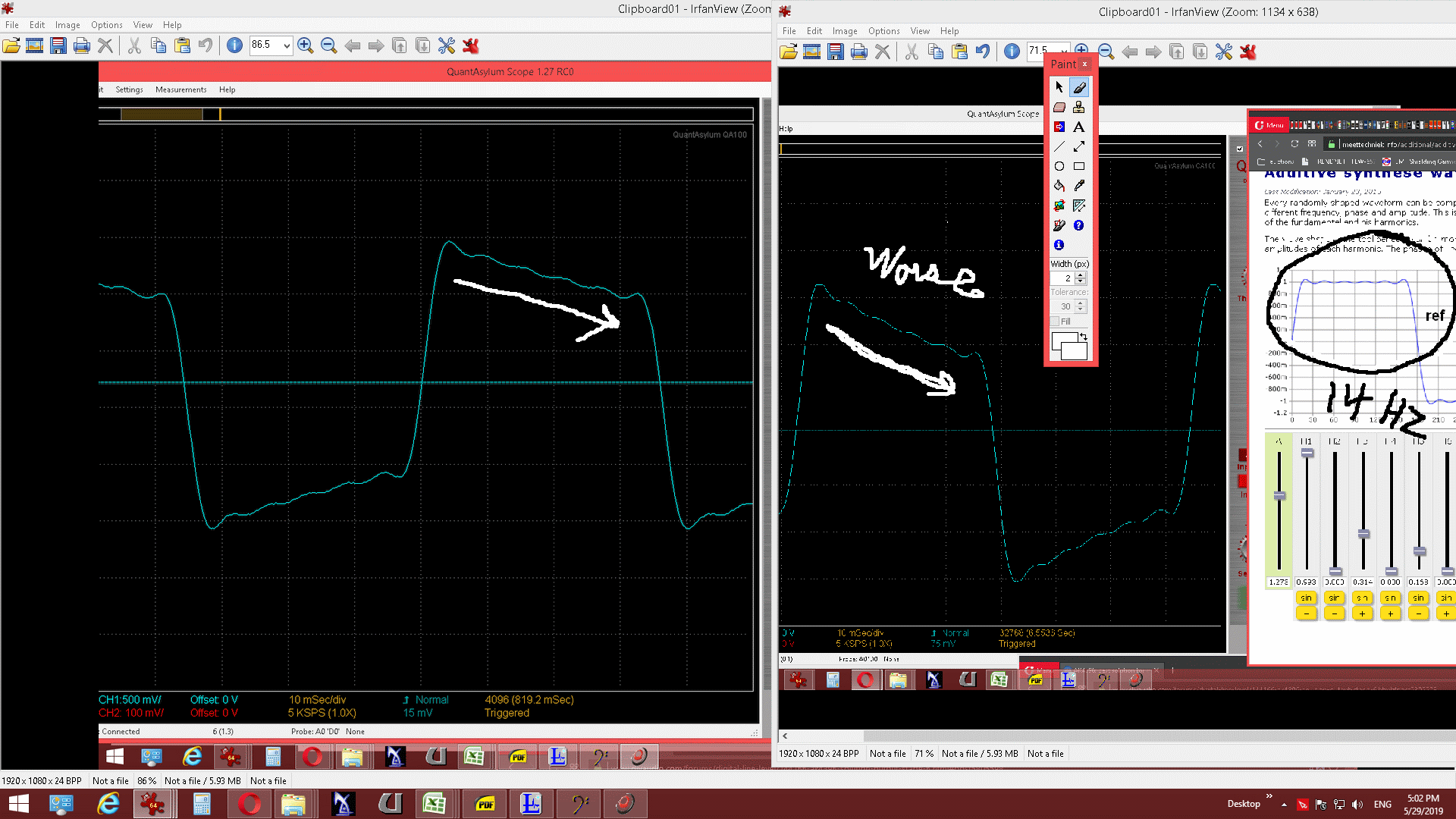
Task: Show hidden icons in the system tray
Action: point(1284,805)
